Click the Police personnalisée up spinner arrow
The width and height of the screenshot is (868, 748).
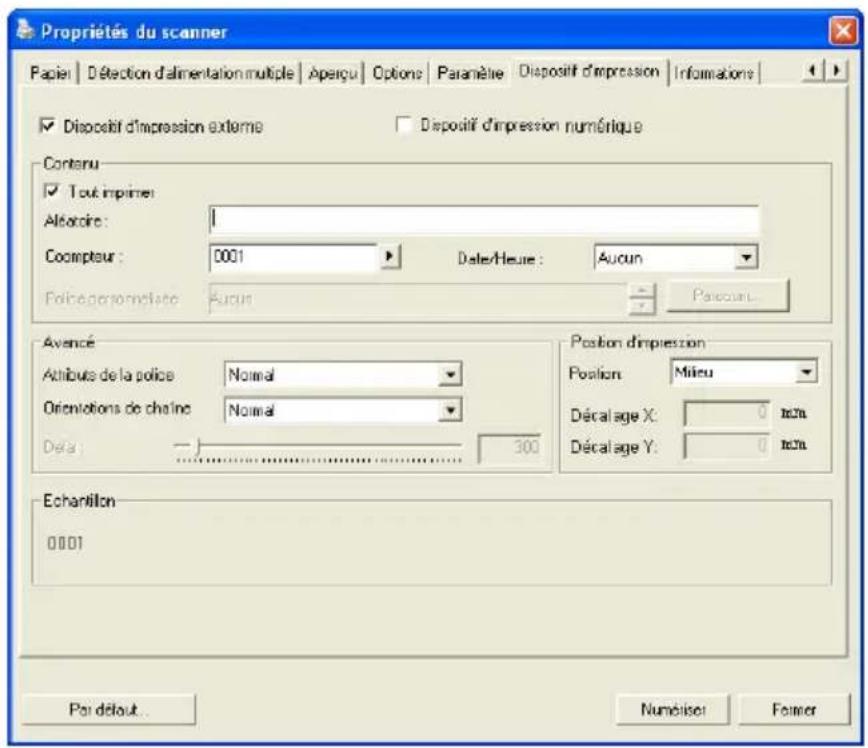(642, 291)
